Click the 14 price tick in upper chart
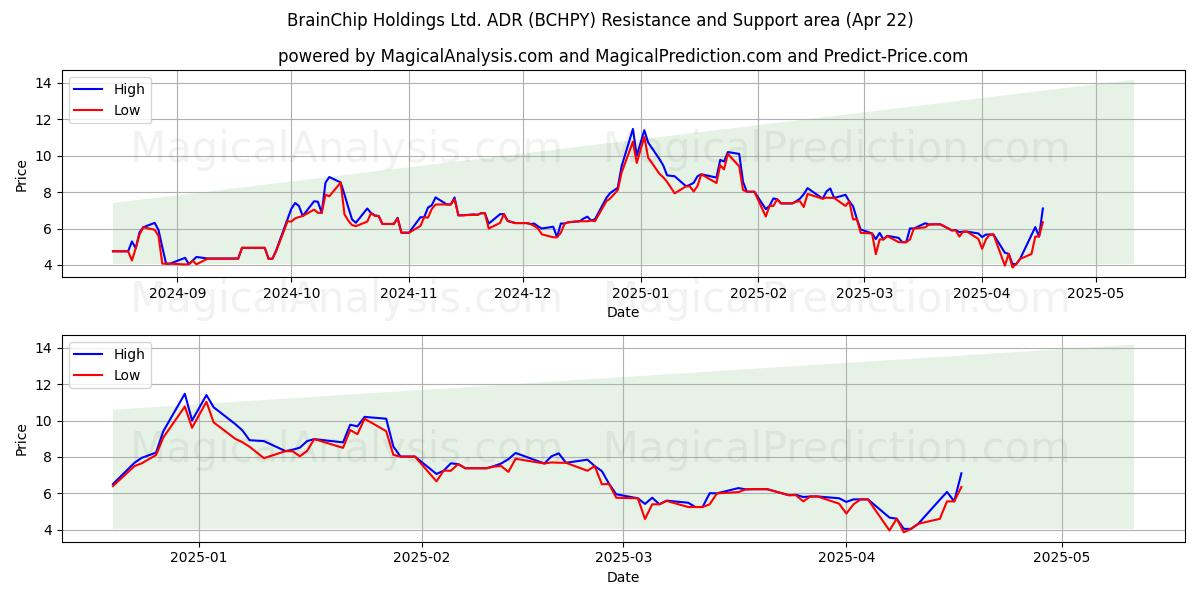Viewport: 1200px width, 600px height. (46, 83)
